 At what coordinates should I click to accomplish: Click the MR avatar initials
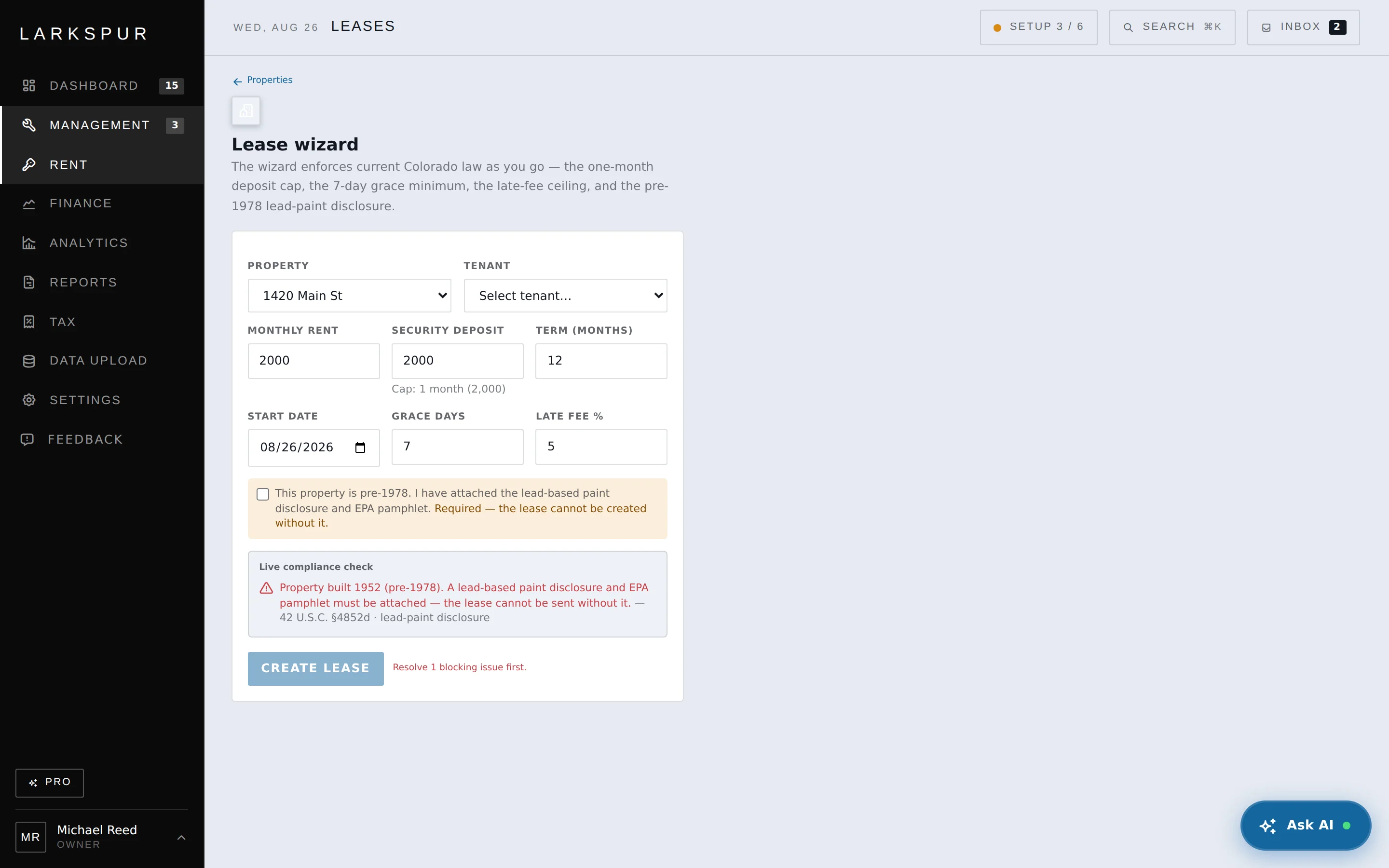click(30, 837)
